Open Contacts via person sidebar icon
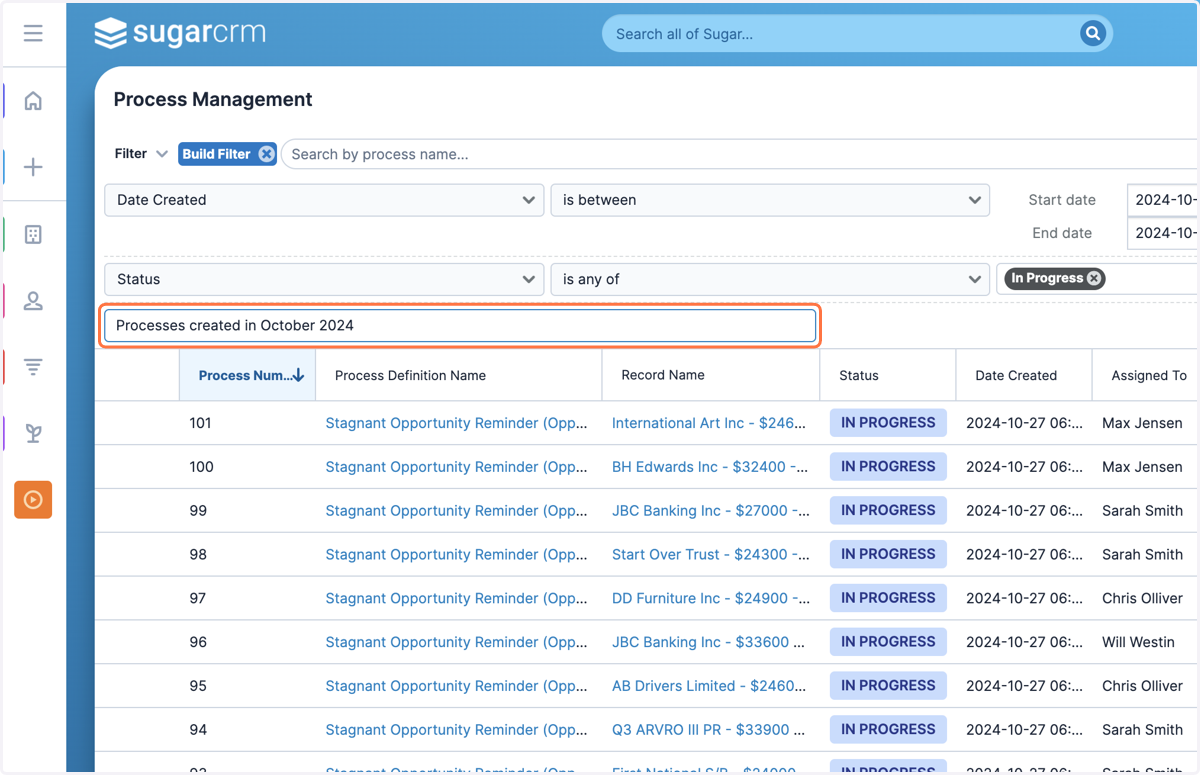This screenshot has height=775, width=1200. click(x=33, y=301)
